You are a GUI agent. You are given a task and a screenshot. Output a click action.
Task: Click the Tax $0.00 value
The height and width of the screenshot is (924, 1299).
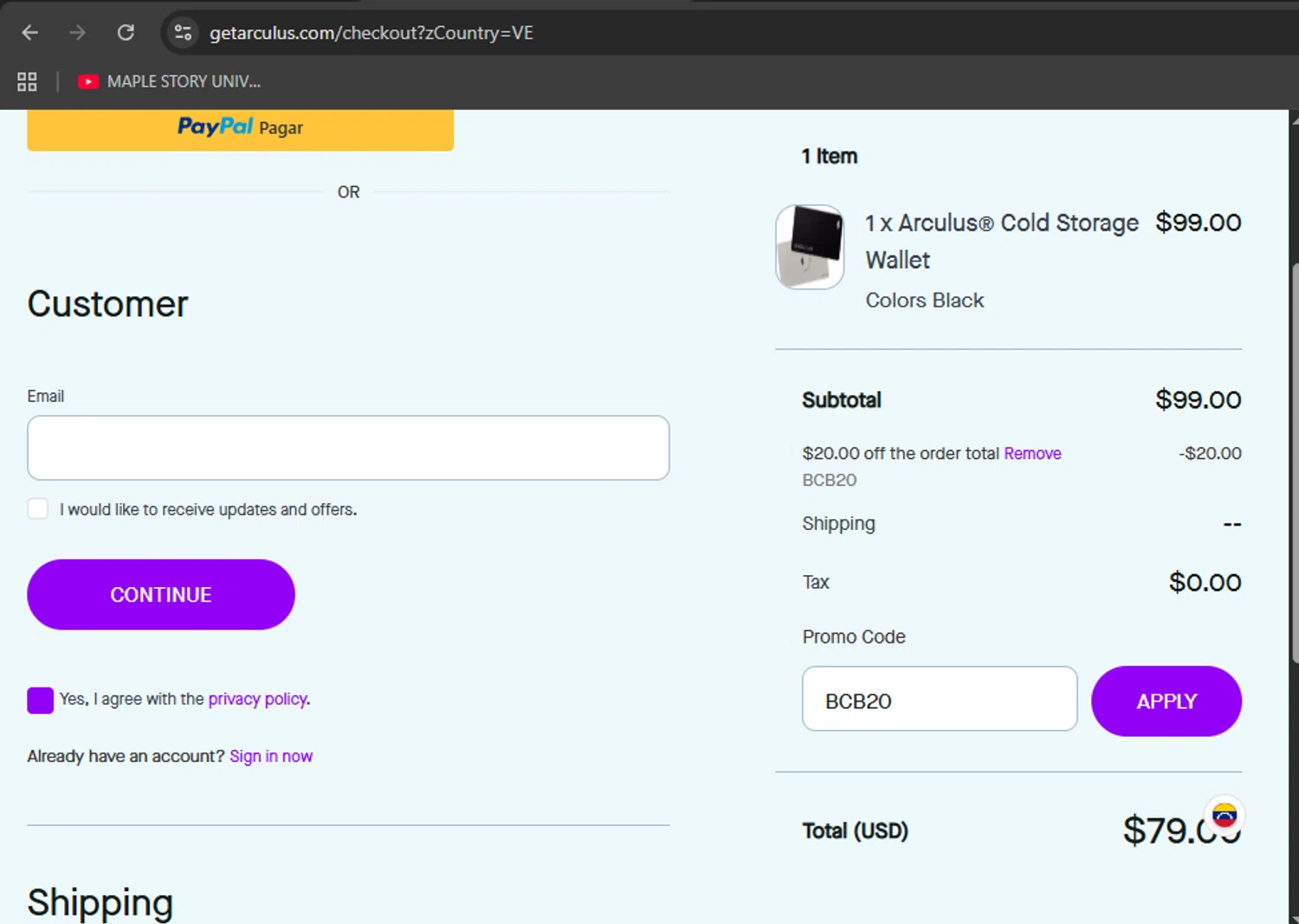(1205, 582)
